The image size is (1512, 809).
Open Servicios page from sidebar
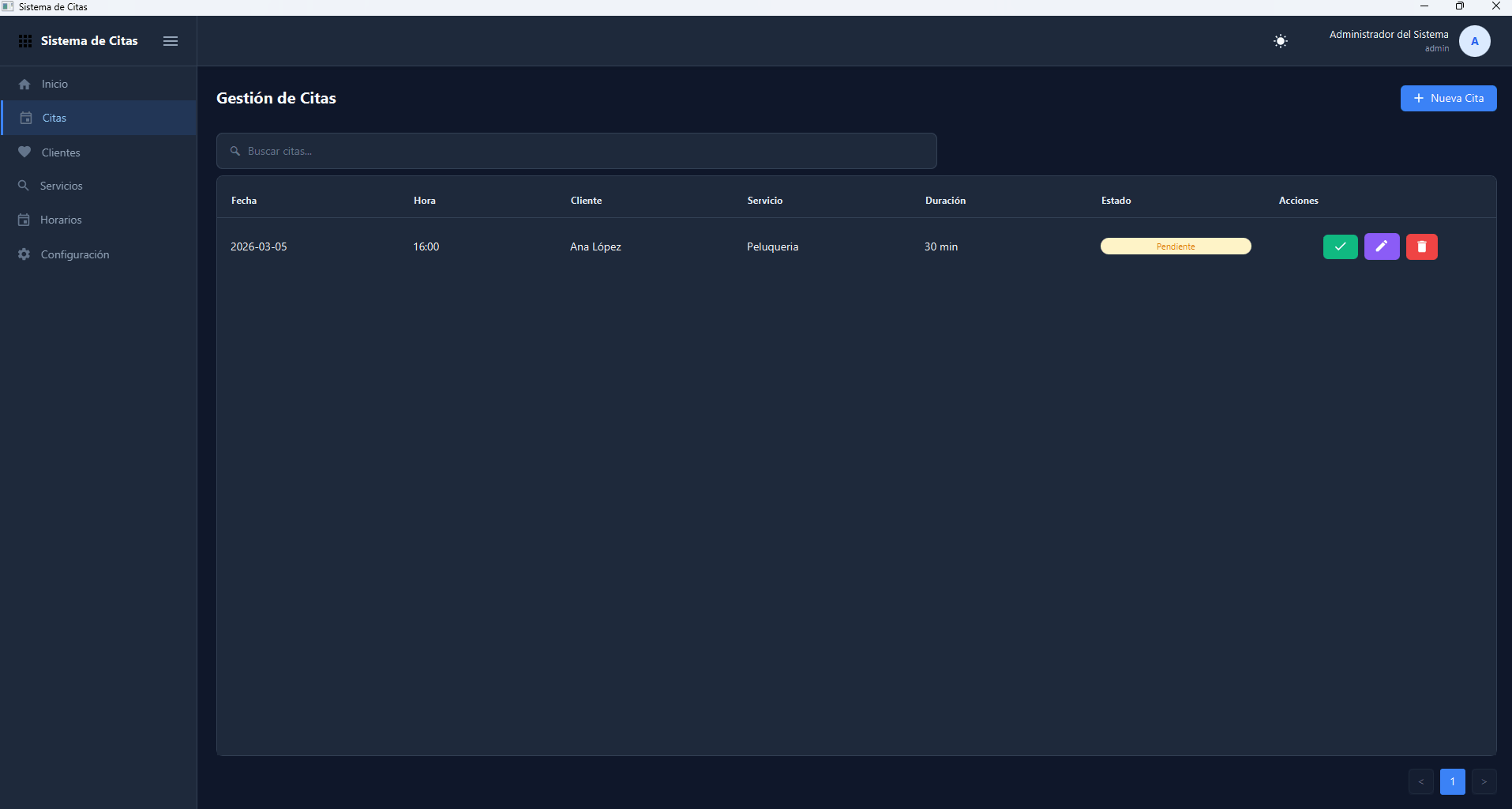pos(61,186)
